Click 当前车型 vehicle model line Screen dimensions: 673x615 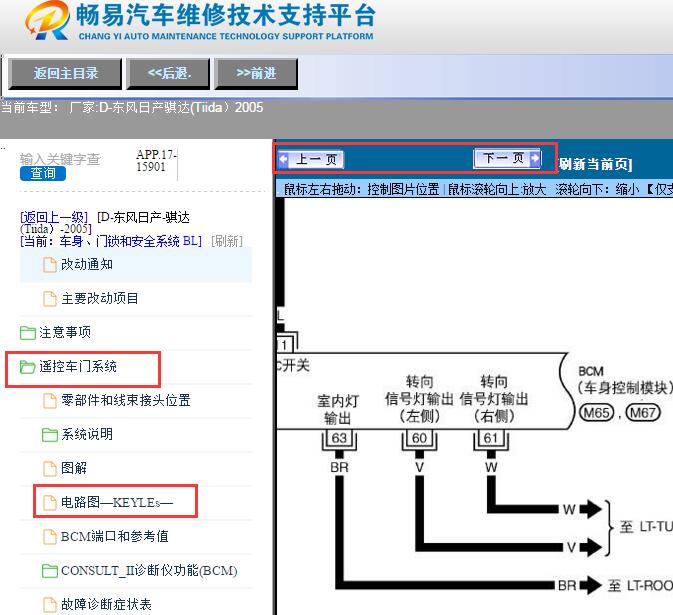pyautogui.click(x=132, y=107)
